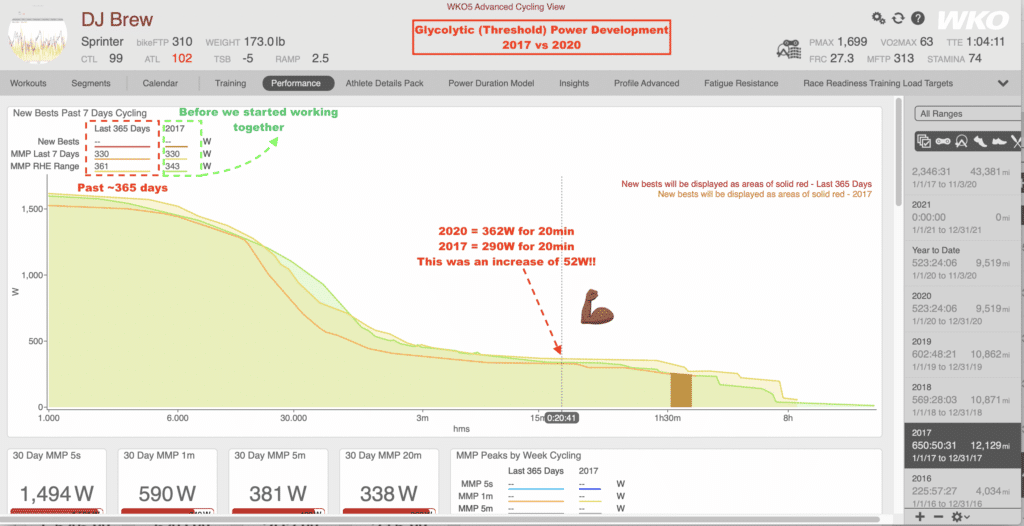Click the power duration model bike icon
Viewport: 1024px width, 526px height.
tap(788, 50)
